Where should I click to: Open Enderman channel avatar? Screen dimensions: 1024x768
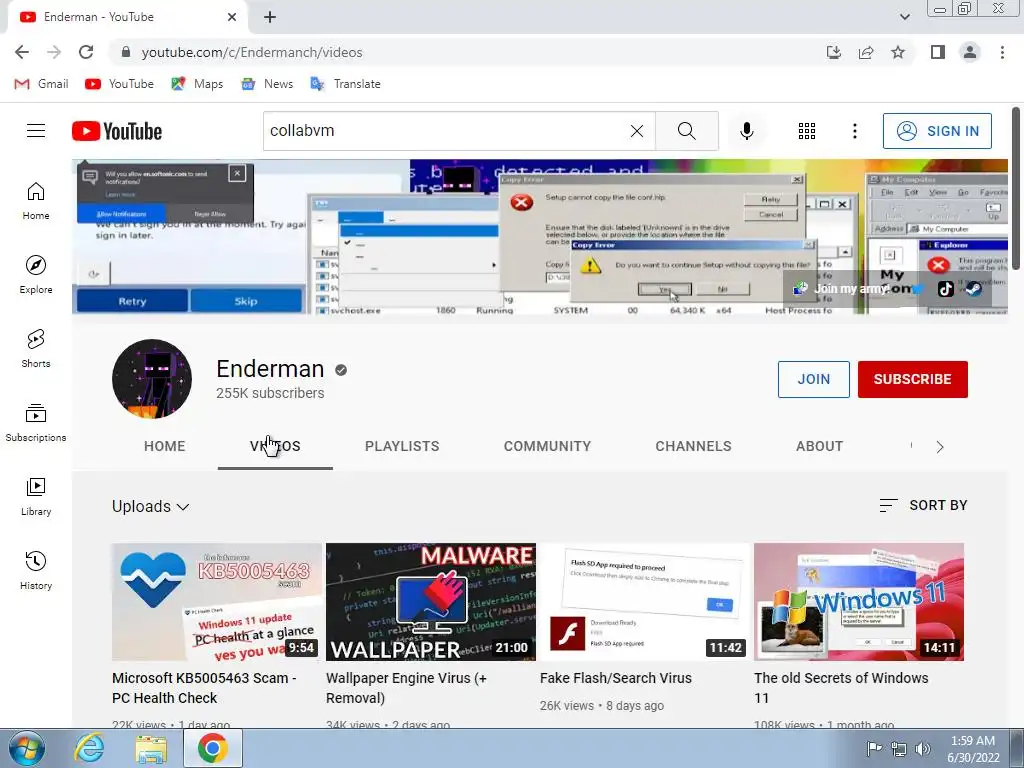[x=152, y=379]
